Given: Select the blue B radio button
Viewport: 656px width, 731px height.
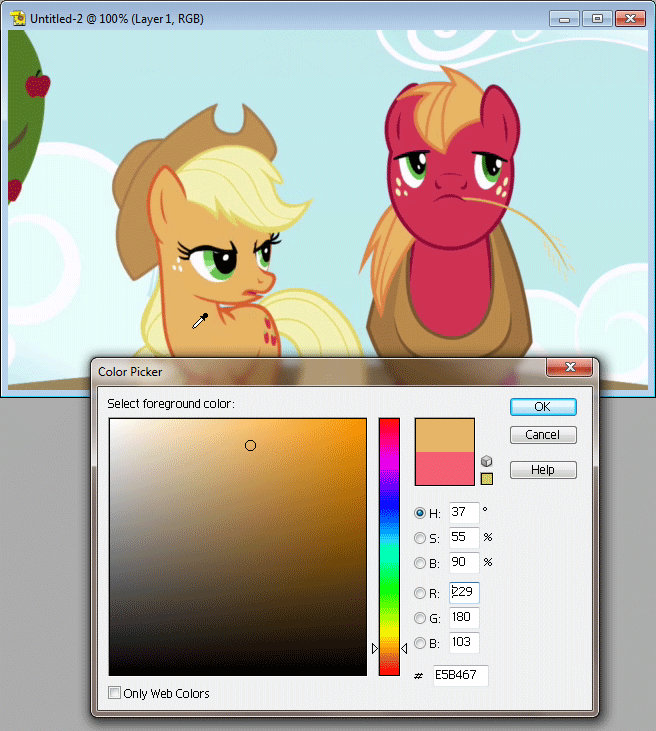Looking at the screenshot, I should 420,643.
